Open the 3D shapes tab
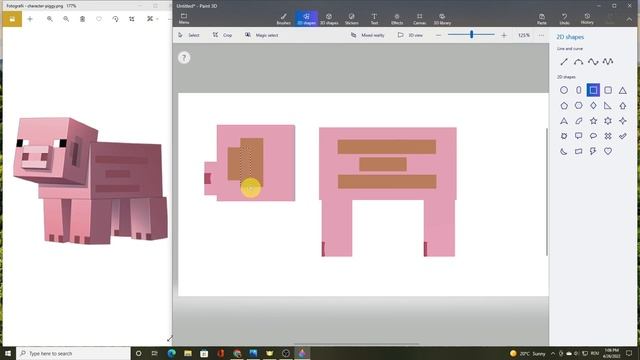The height and width of the screenshot is (360, 640). click(x=329, y=19)
